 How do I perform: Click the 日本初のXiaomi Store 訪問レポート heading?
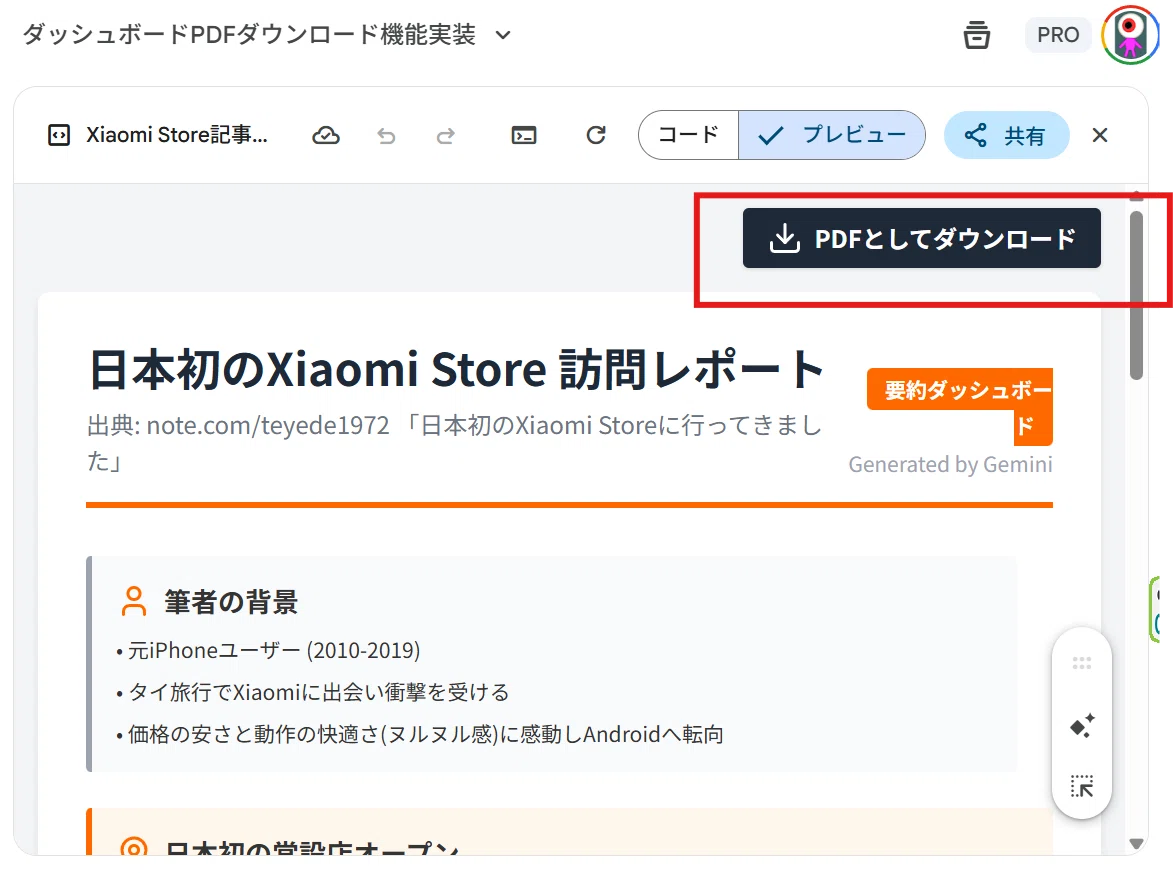point(457,369)
